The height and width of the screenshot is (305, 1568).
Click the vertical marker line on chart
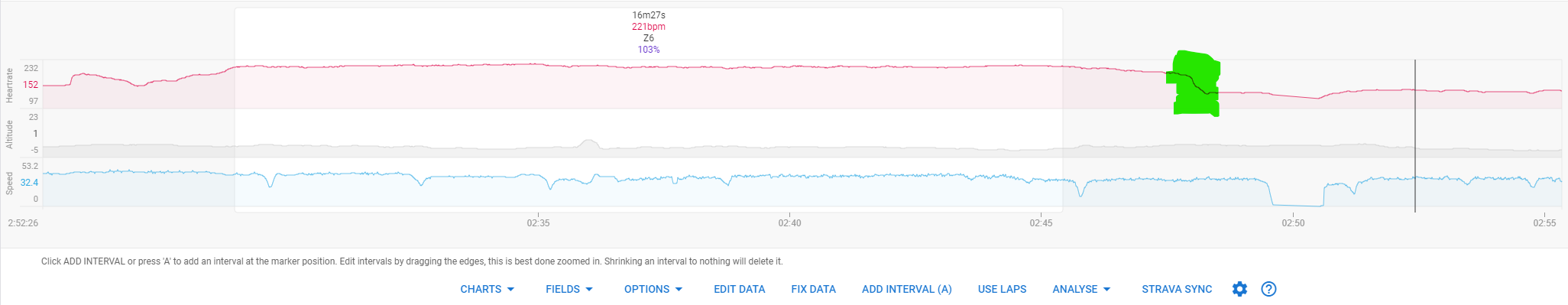click(1415, 135)
